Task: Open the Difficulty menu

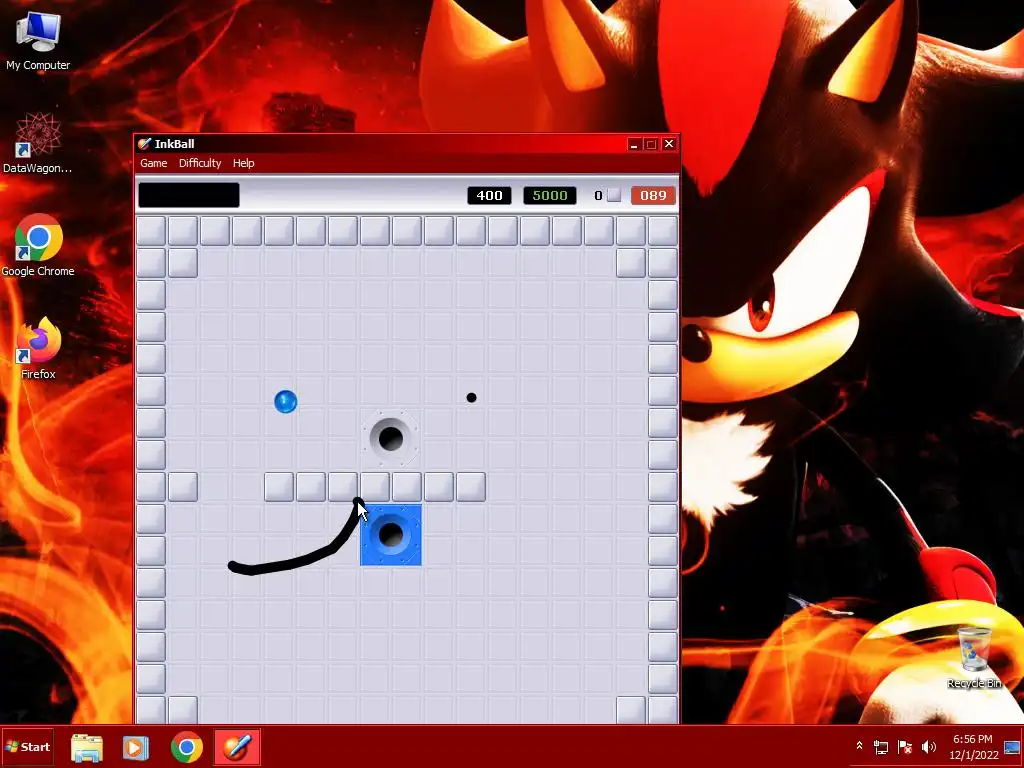Action: click(x=200, y=163)
